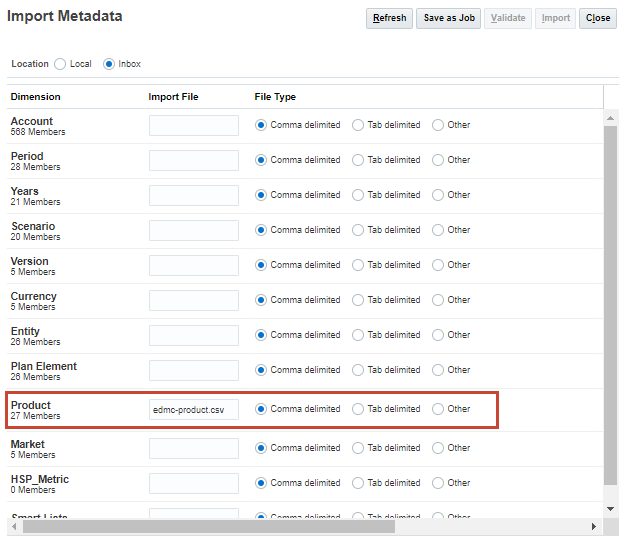Select Comma delimited for Product
This screenshot has height=543, width=626.
tap(261, 409)
